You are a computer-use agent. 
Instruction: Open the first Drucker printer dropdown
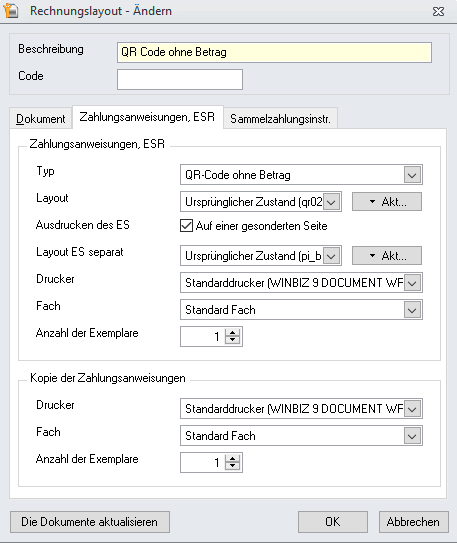pos(412,283)
